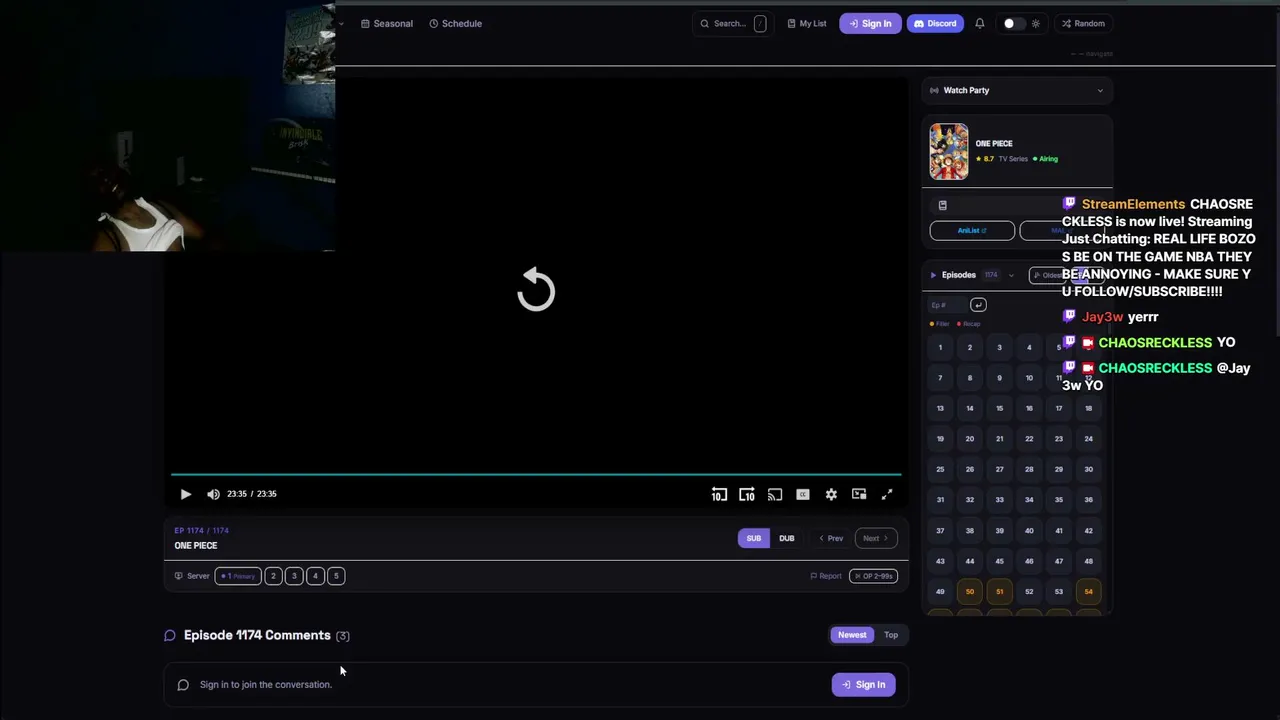Select episode 52 in the grid

[1029, 591]
